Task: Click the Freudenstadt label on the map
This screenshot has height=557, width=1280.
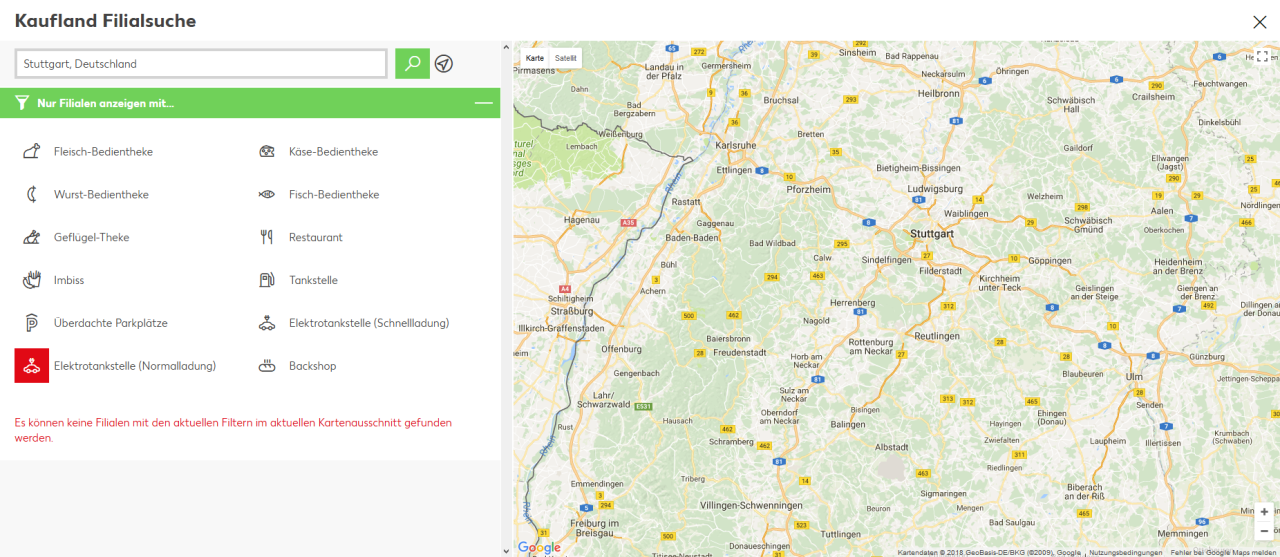Action: (x=739, y=352)
